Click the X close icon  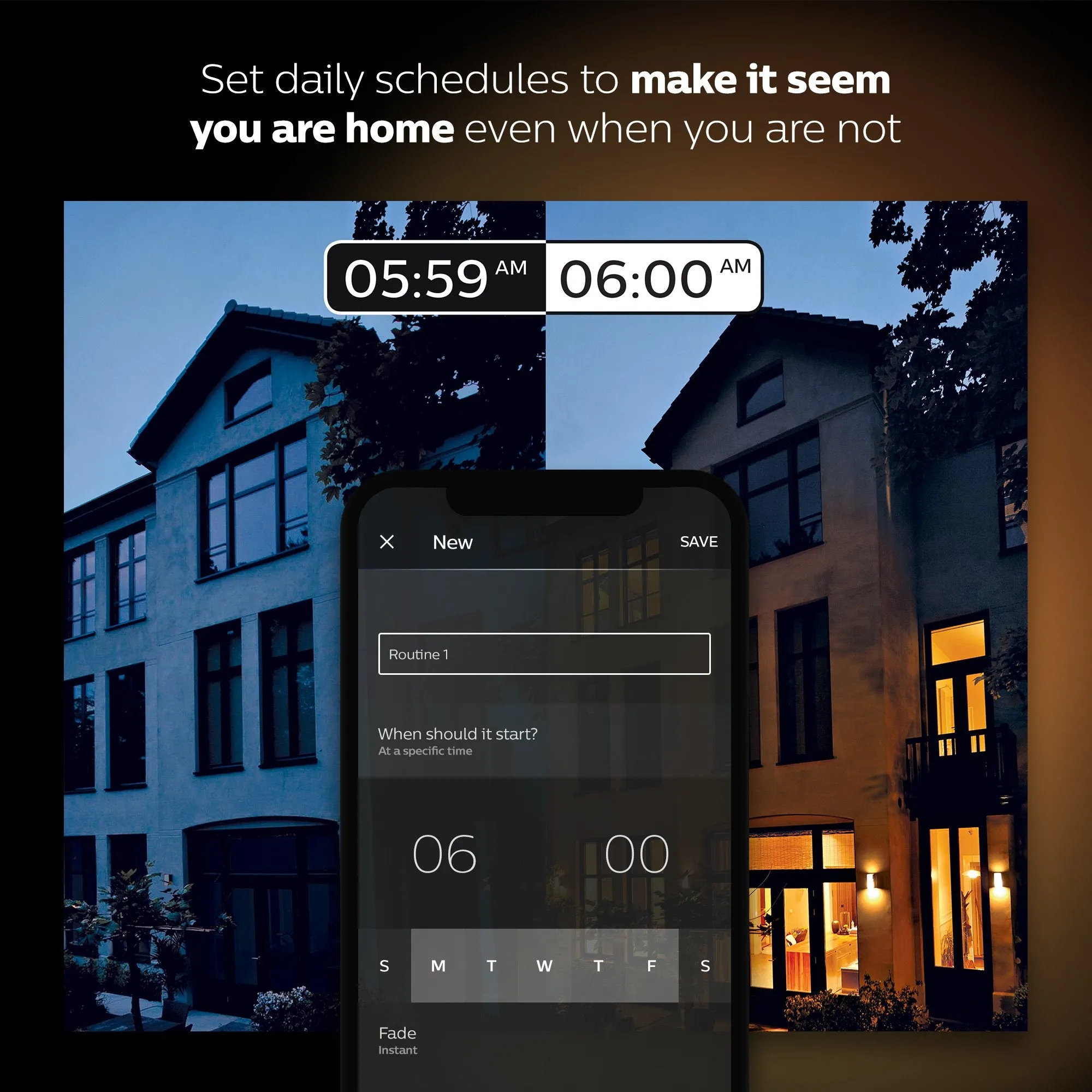(x=389, y=542)
